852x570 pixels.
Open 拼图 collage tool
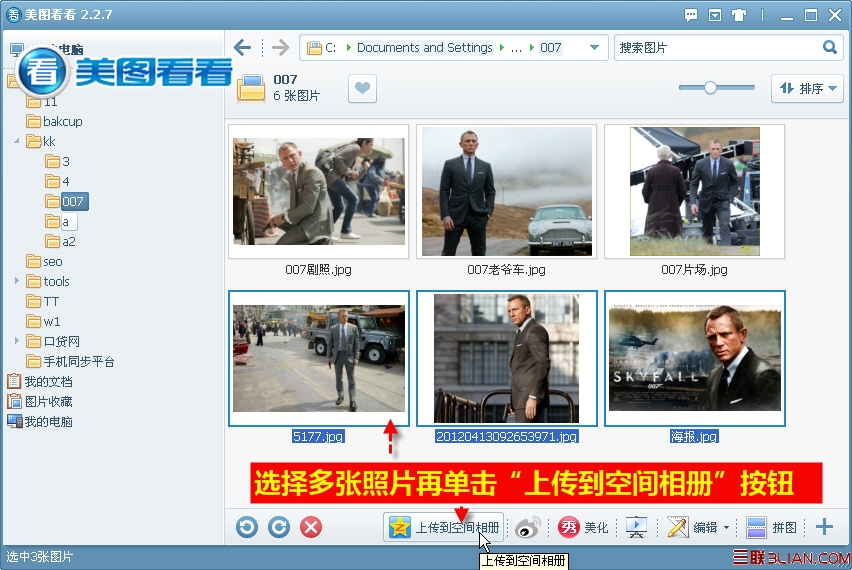[x=771, y=527]
